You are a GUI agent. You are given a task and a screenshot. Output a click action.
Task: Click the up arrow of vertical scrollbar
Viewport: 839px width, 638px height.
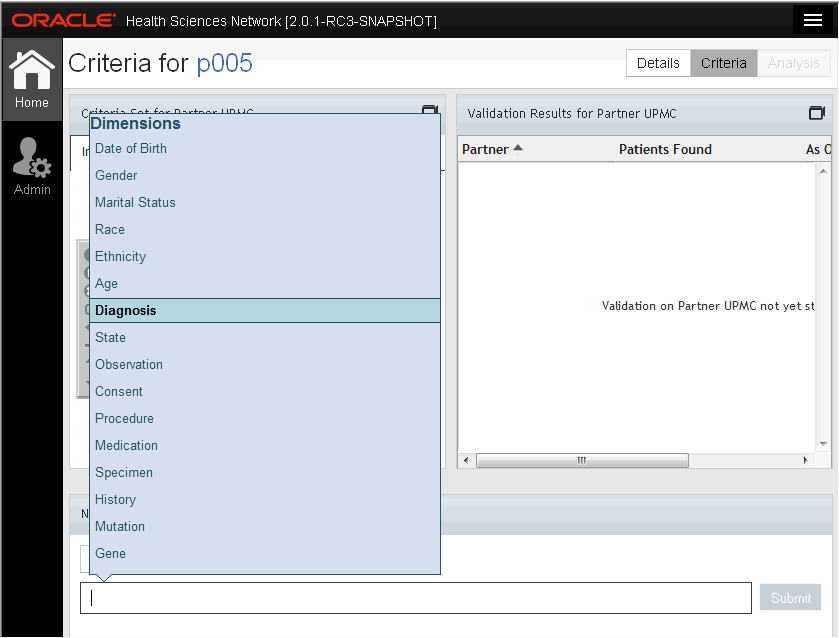click(x=823, y=171)
